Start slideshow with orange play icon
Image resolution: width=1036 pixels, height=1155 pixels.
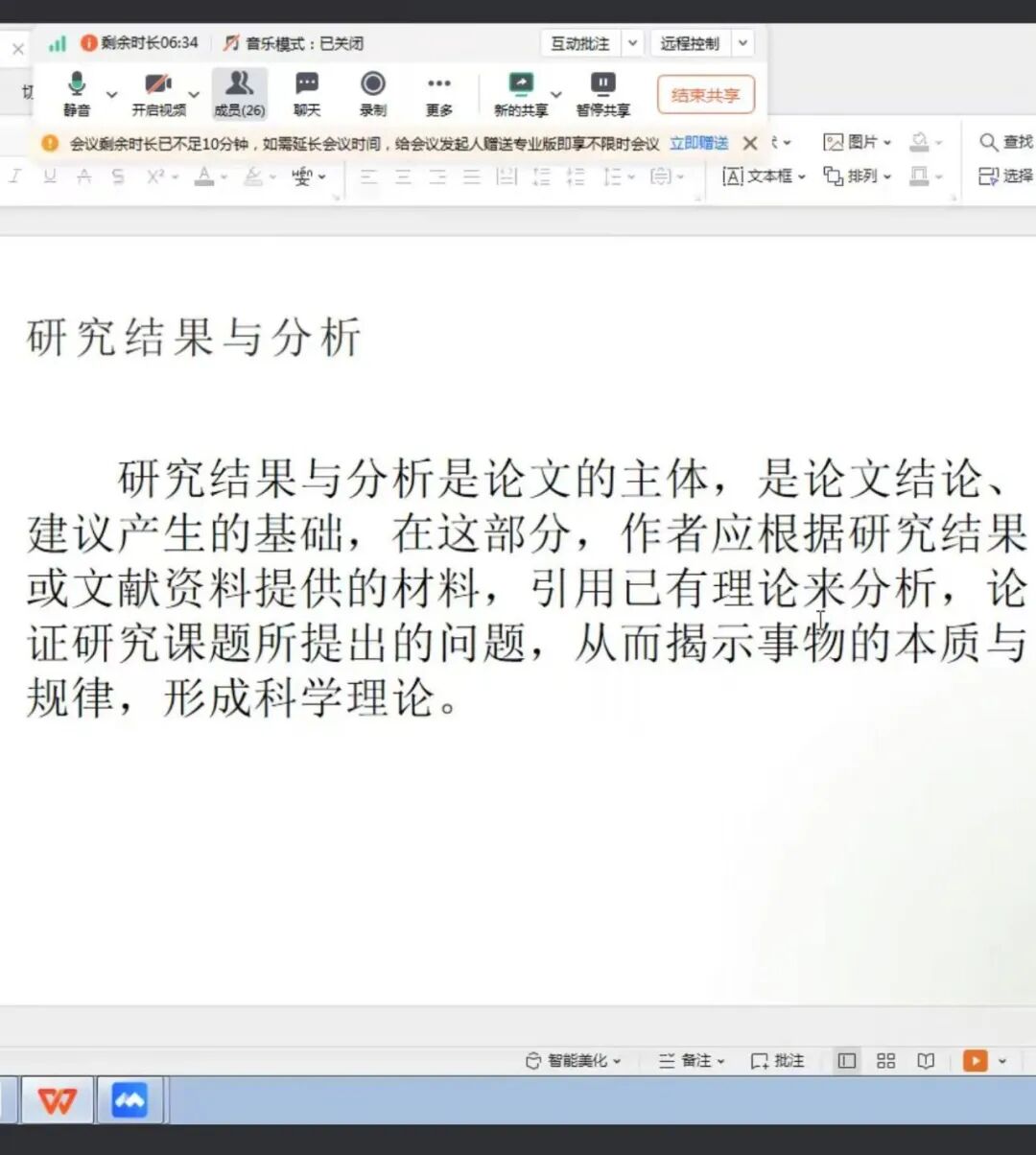tap(976, 1061)
